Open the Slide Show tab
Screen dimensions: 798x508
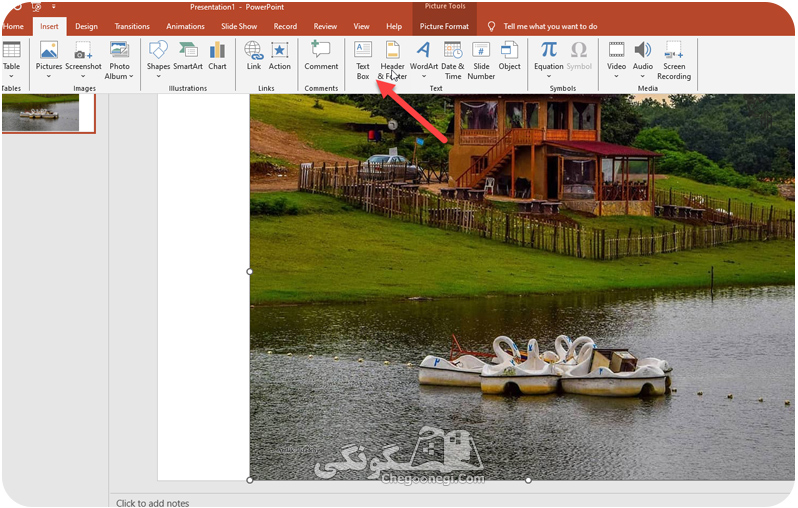click(x=239, y=26)
